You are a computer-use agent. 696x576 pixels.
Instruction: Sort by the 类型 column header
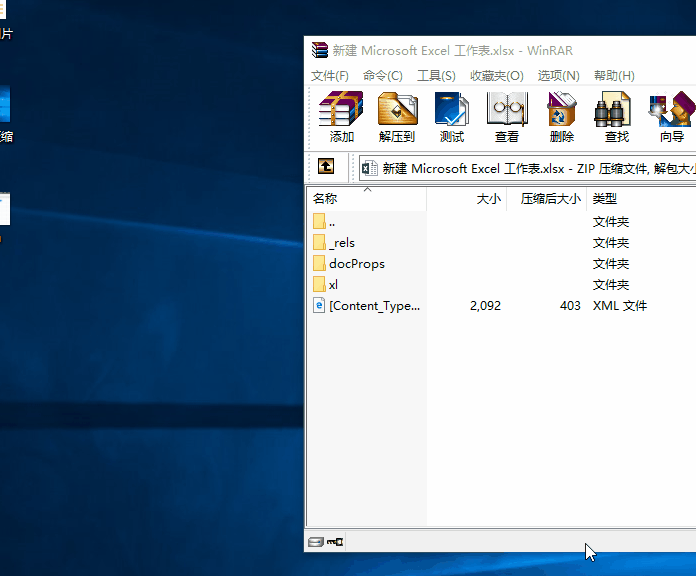click(x=641, y=199)
